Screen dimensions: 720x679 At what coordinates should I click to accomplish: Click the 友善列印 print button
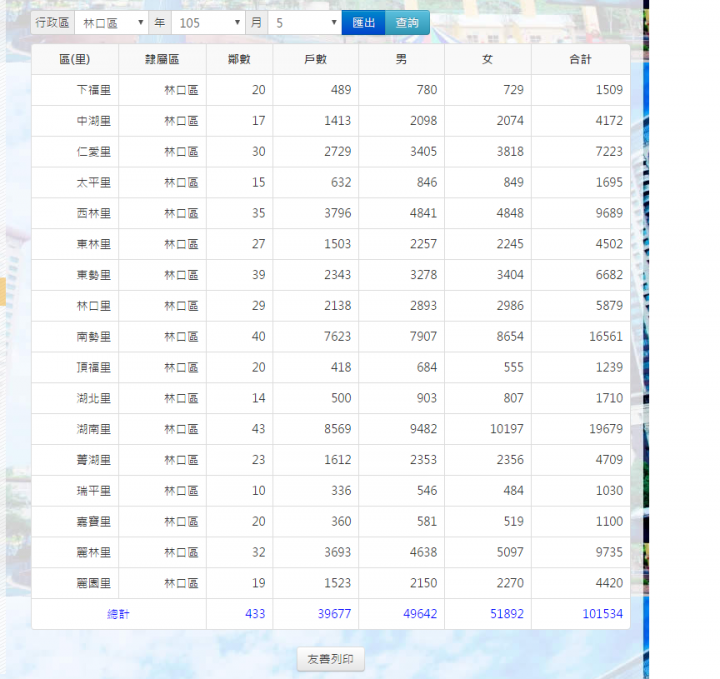(331, 659)
